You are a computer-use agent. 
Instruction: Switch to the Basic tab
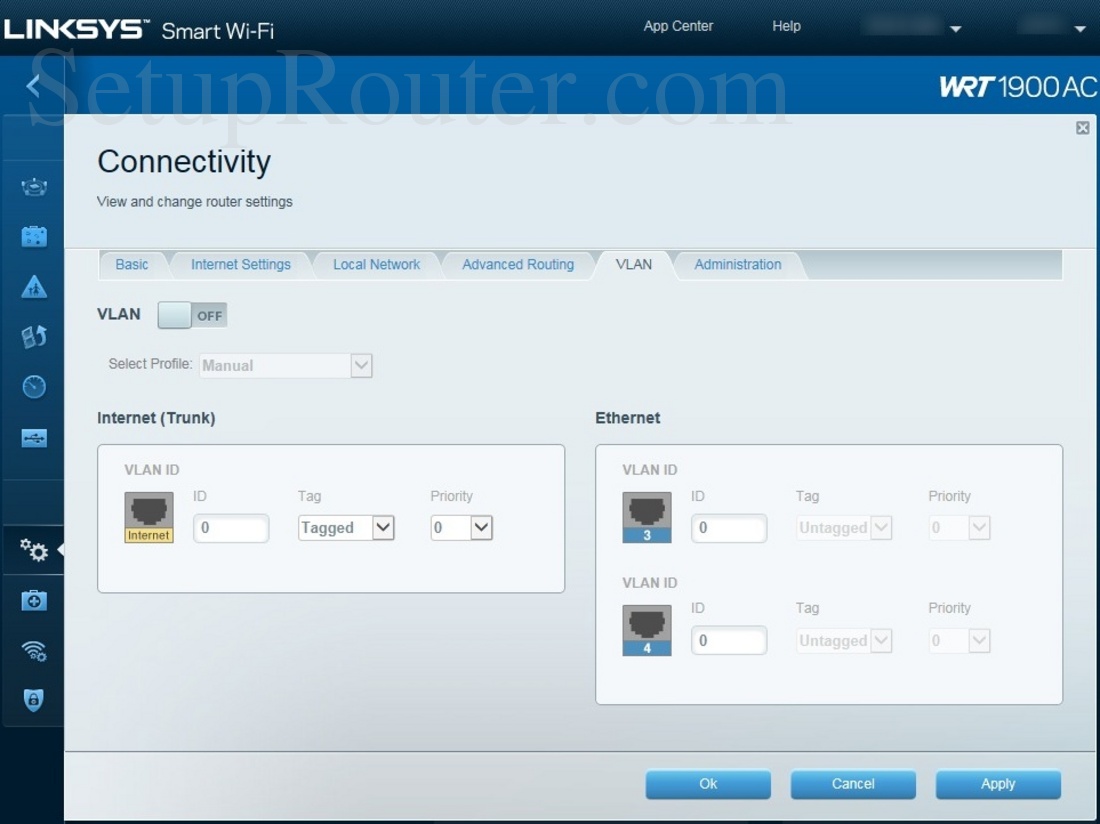pos(132,264)
